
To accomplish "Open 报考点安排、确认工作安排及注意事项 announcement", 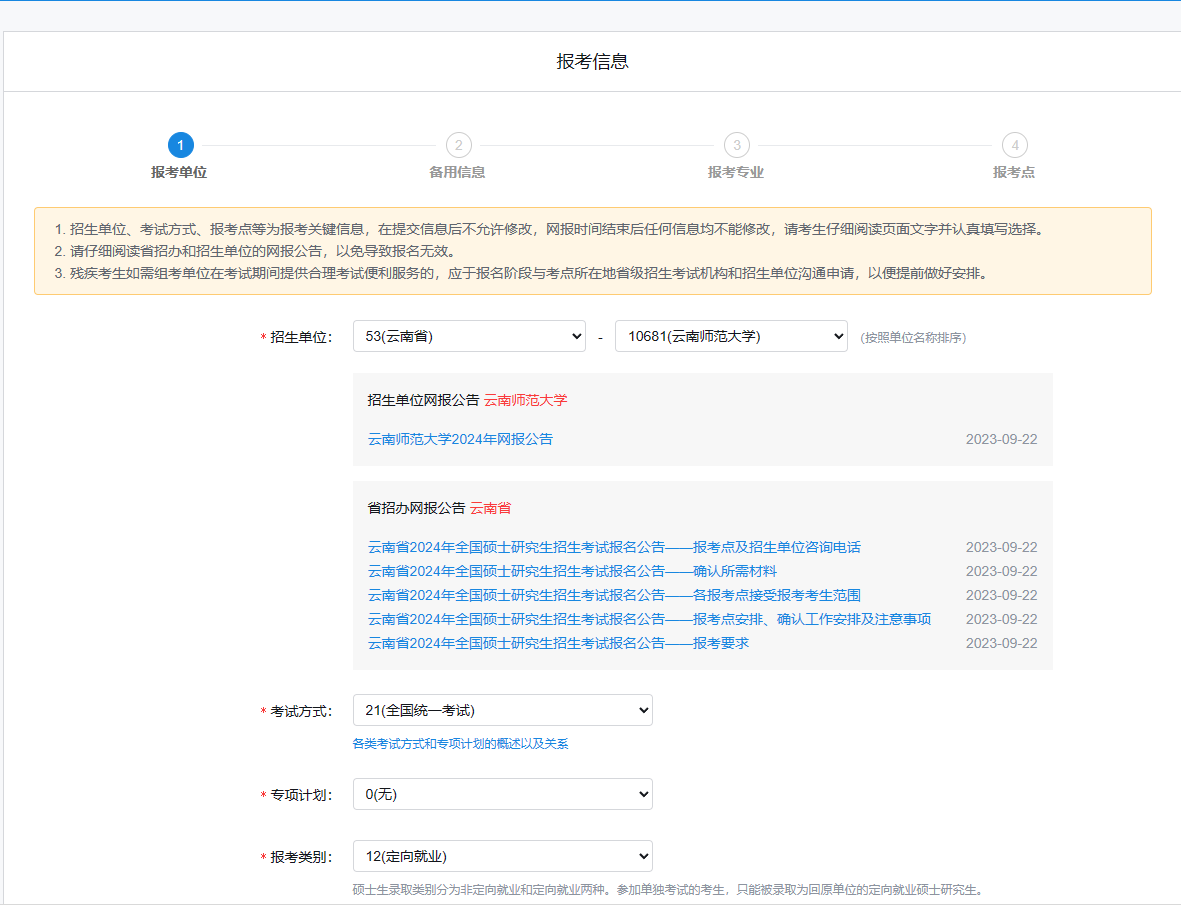I will 649,619.
